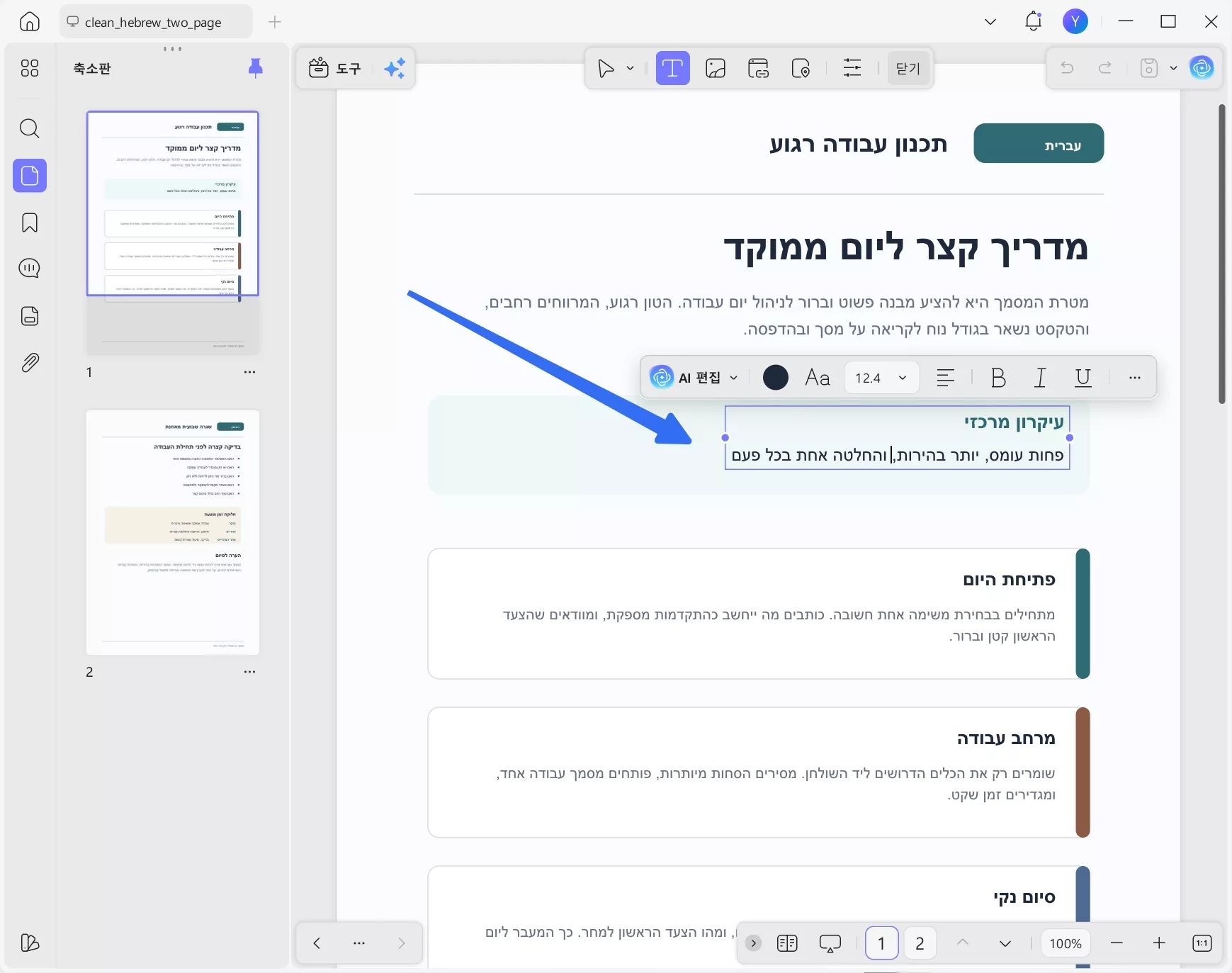Open the form settings sliders icon
Screen dimensions: 1232x973
[852, 68]
